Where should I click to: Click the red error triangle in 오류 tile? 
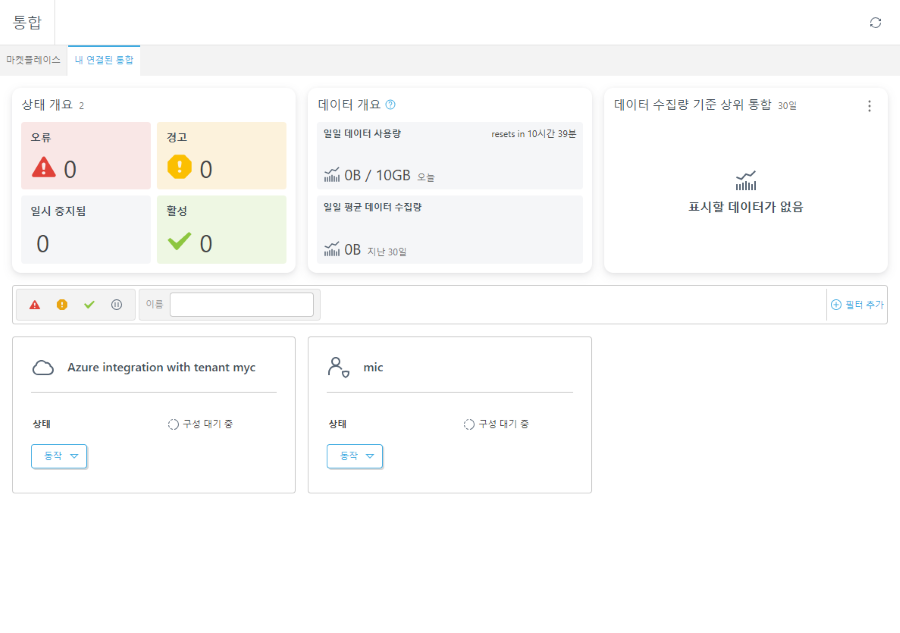tap(44, 168)
